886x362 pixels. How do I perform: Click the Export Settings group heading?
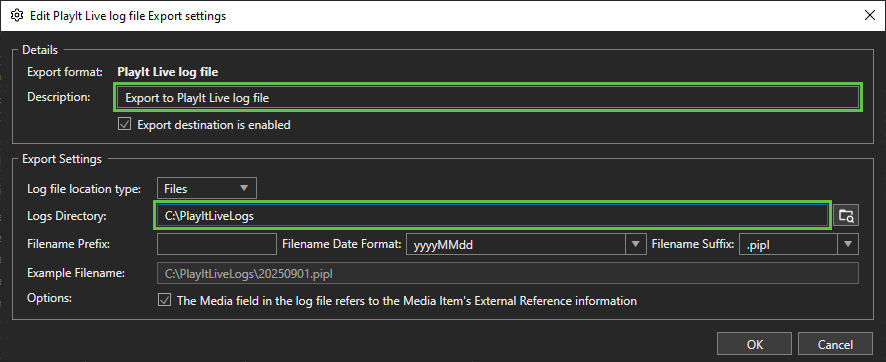[x=62, y=159]
